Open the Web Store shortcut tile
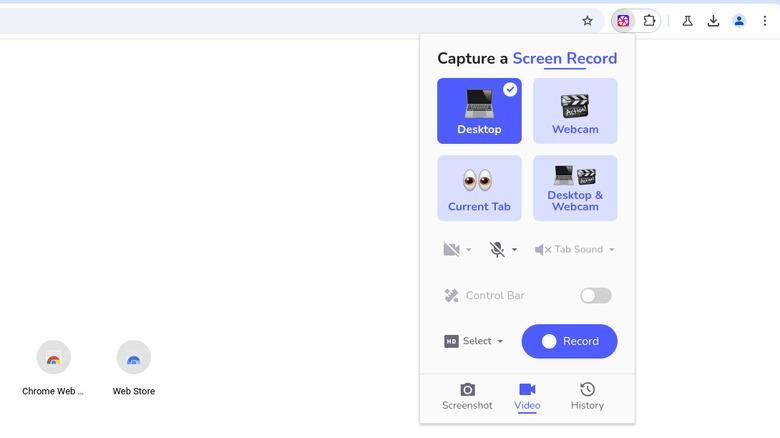780x438 pixels. [133, 368]
